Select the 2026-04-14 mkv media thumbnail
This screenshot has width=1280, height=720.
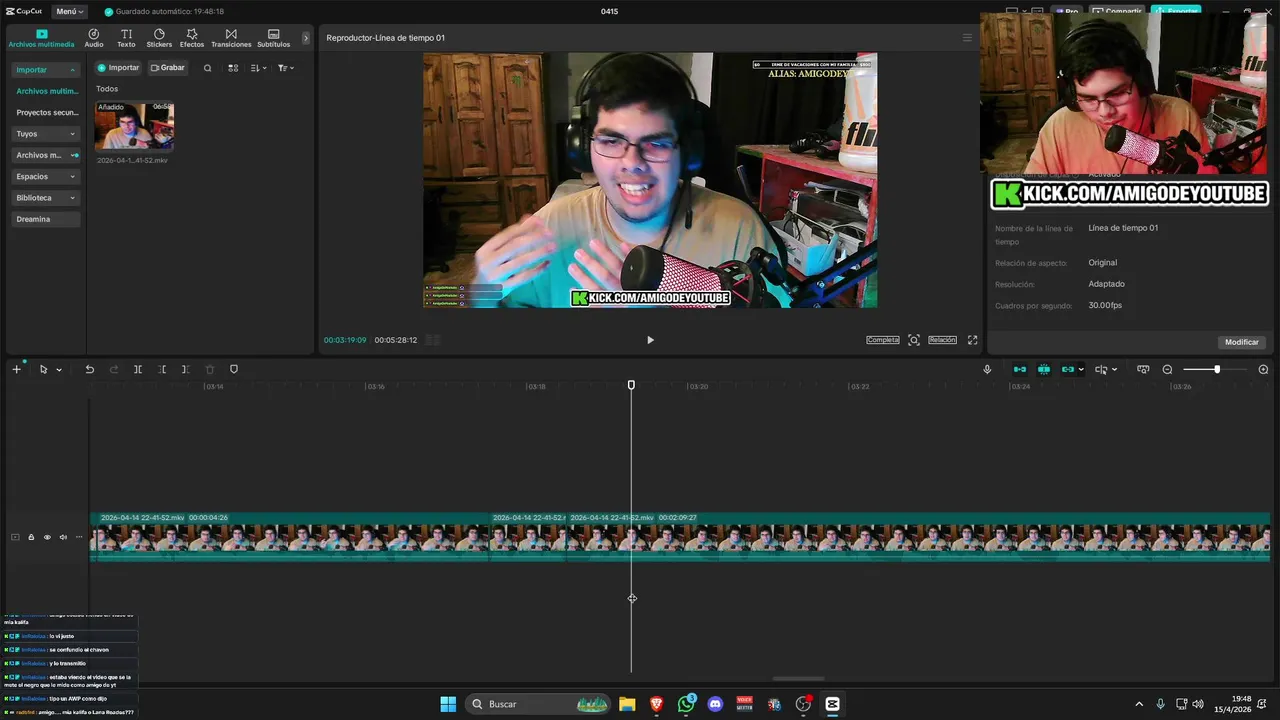[134, 126]
